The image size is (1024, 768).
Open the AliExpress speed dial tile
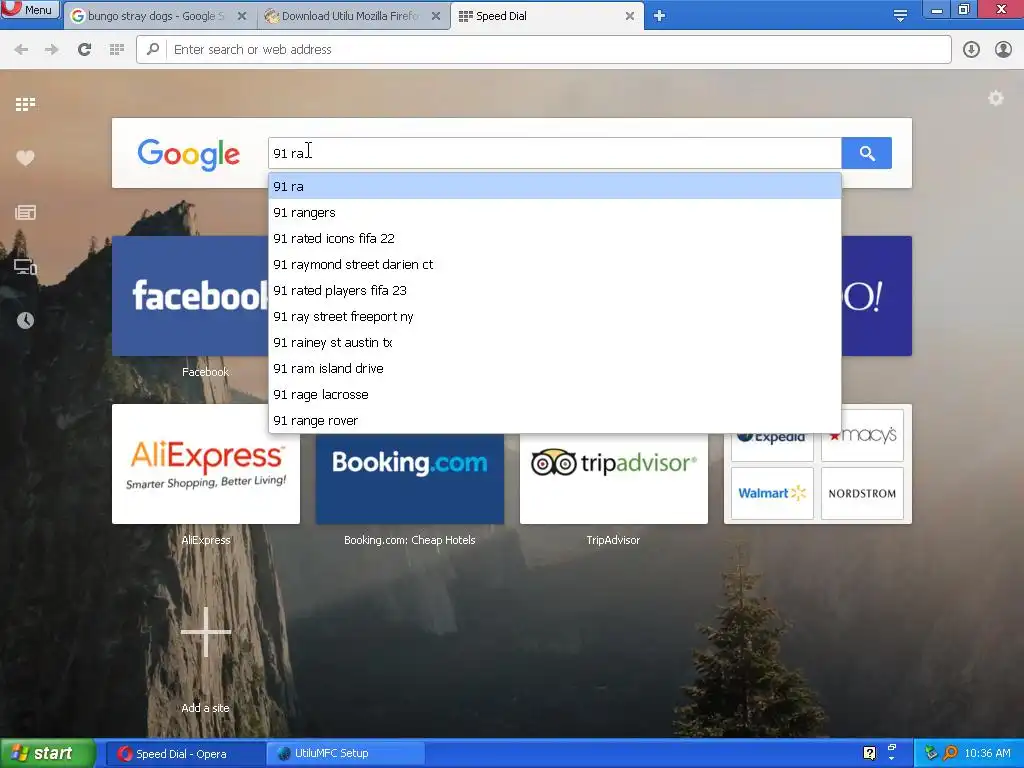pos(206,464)
